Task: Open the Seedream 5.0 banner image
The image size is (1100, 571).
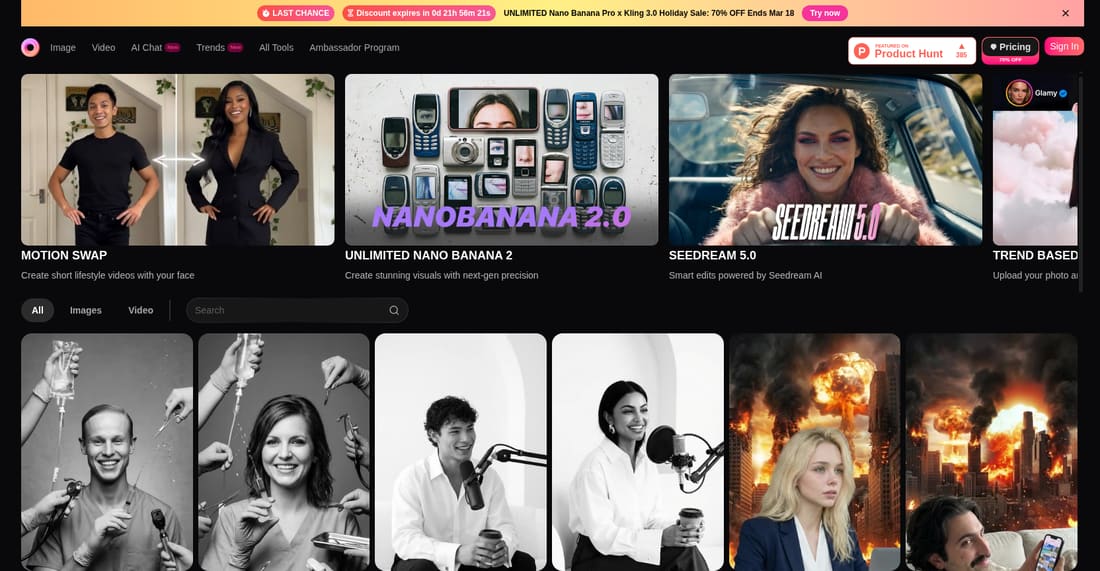Action: [825, 160]
